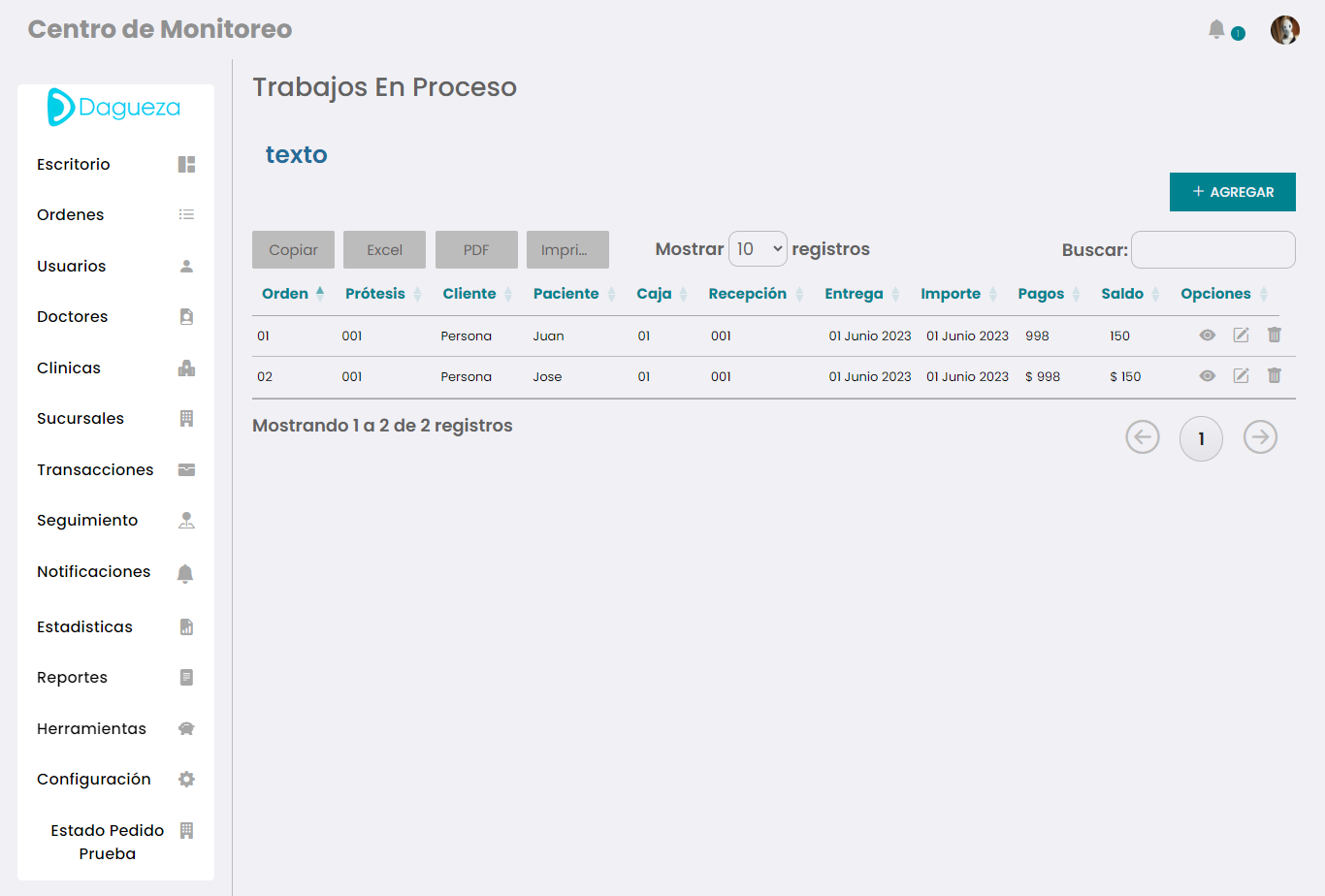View details of order 01
Screen dimensions: 1325x896
[x=1207, y=335]
